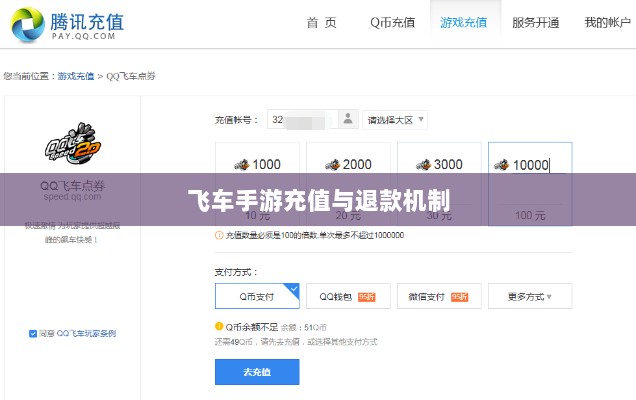Click the 100 元 price label
The image size is (636, 400).
pyautogui.click(x=530, y=215)
